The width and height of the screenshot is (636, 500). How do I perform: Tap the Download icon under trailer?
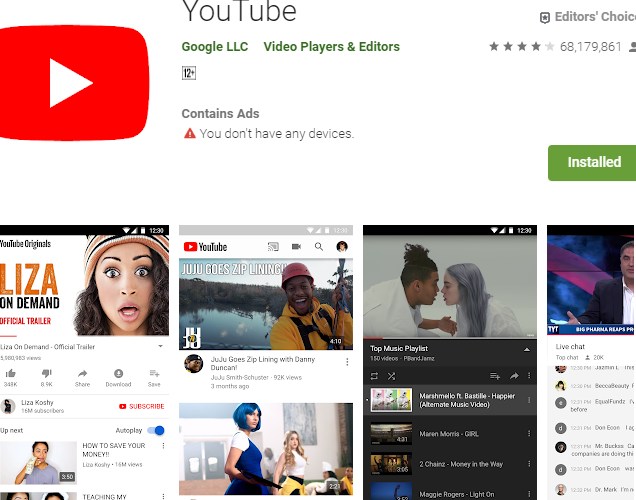118,373
